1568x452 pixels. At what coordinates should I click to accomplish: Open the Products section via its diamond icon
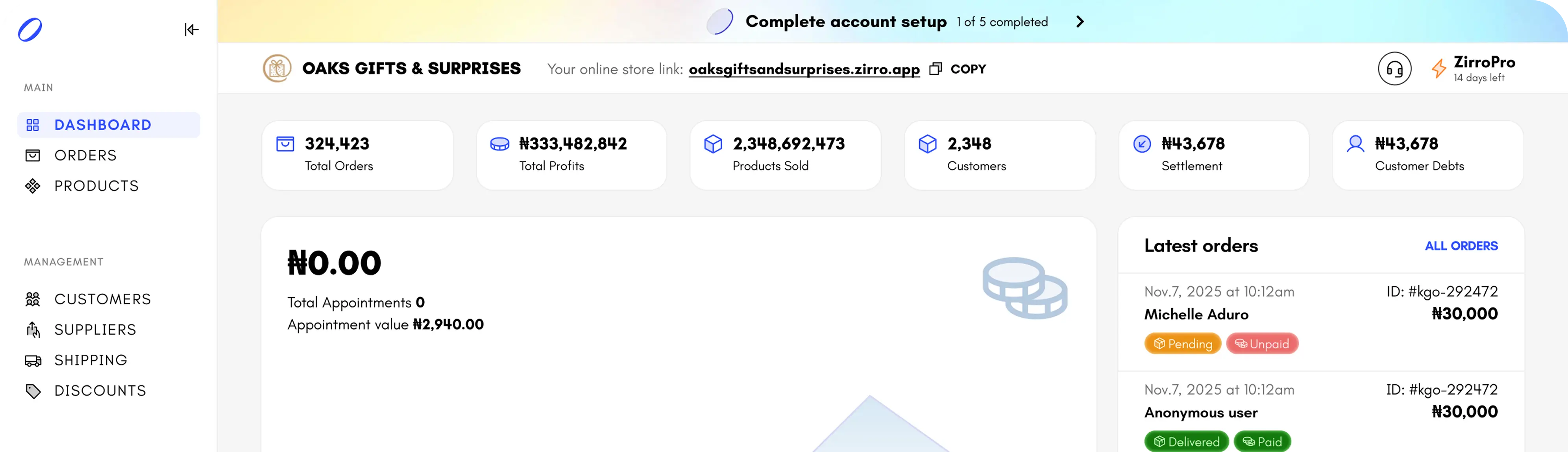tap(33, 186)
